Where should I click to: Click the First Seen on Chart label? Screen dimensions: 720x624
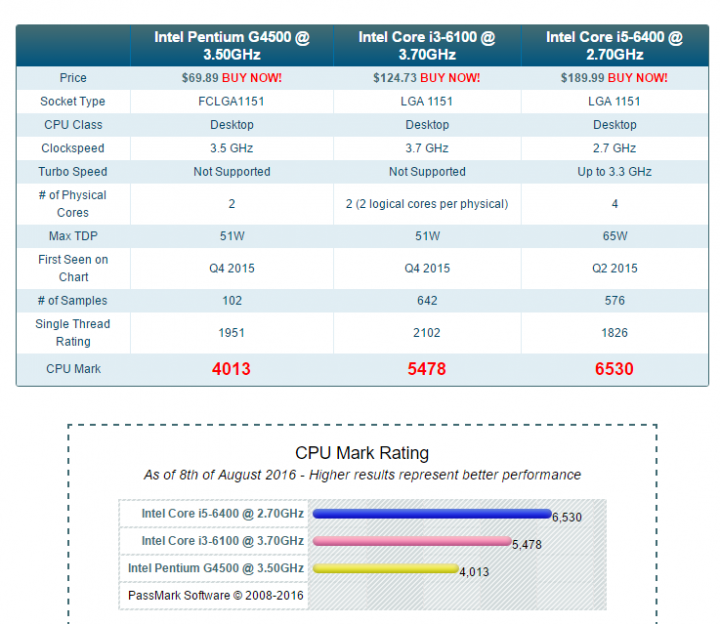coord(73,268)
